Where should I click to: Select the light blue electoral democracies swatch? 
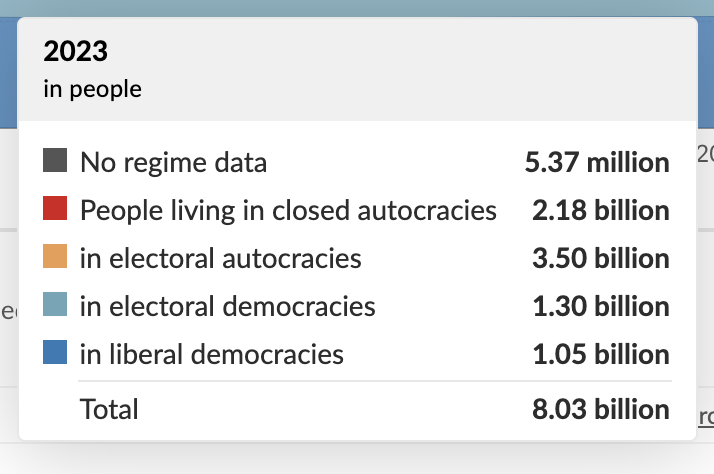55,304
